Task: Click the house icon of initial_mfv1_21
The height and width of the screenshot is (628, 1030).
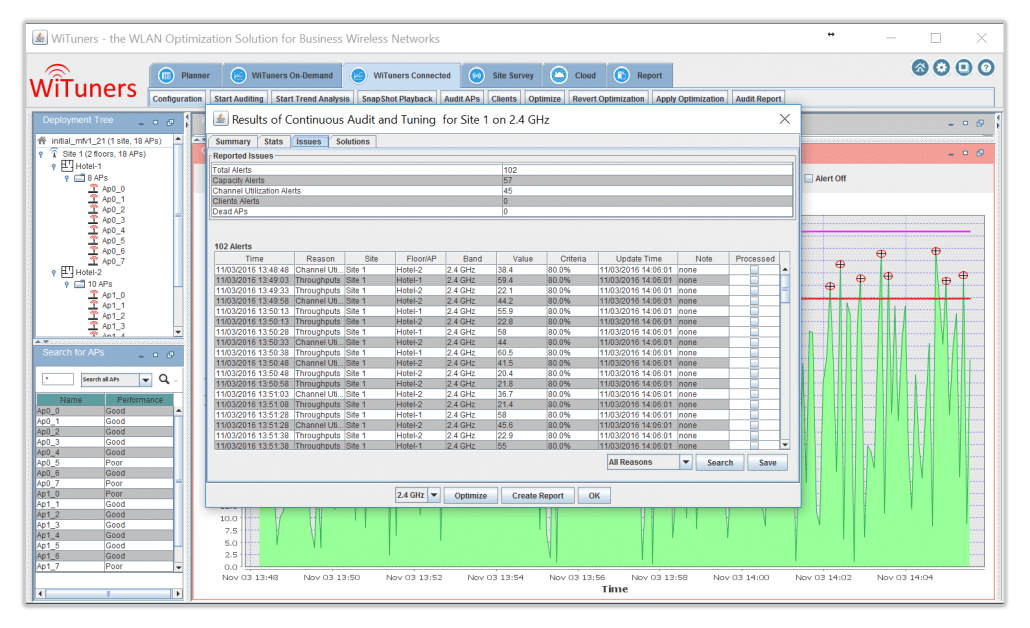Action: click(42, 141)
